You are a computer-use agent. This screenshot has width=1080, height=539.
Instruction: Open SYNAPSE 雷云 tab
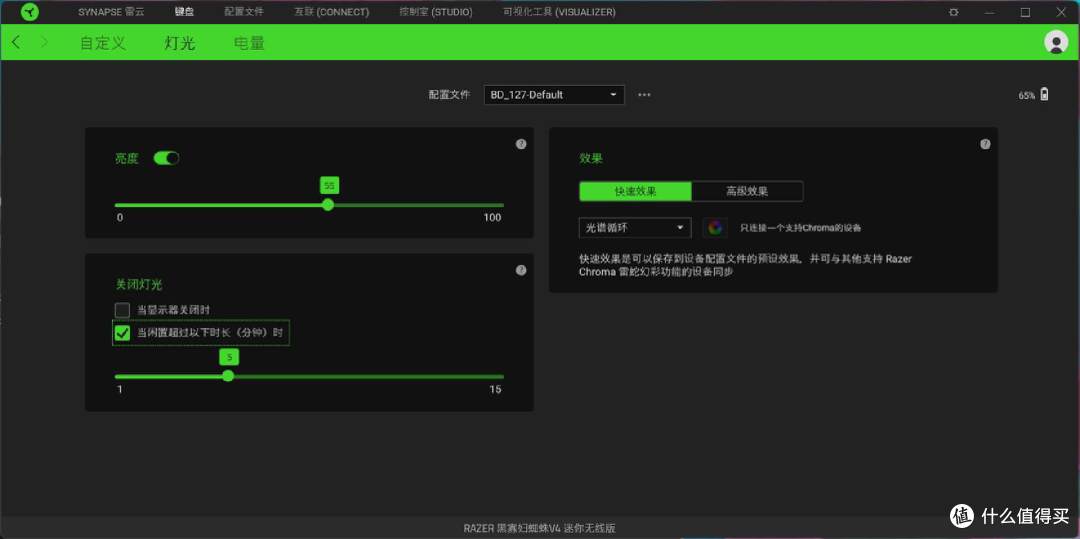(x=111, y=12)
